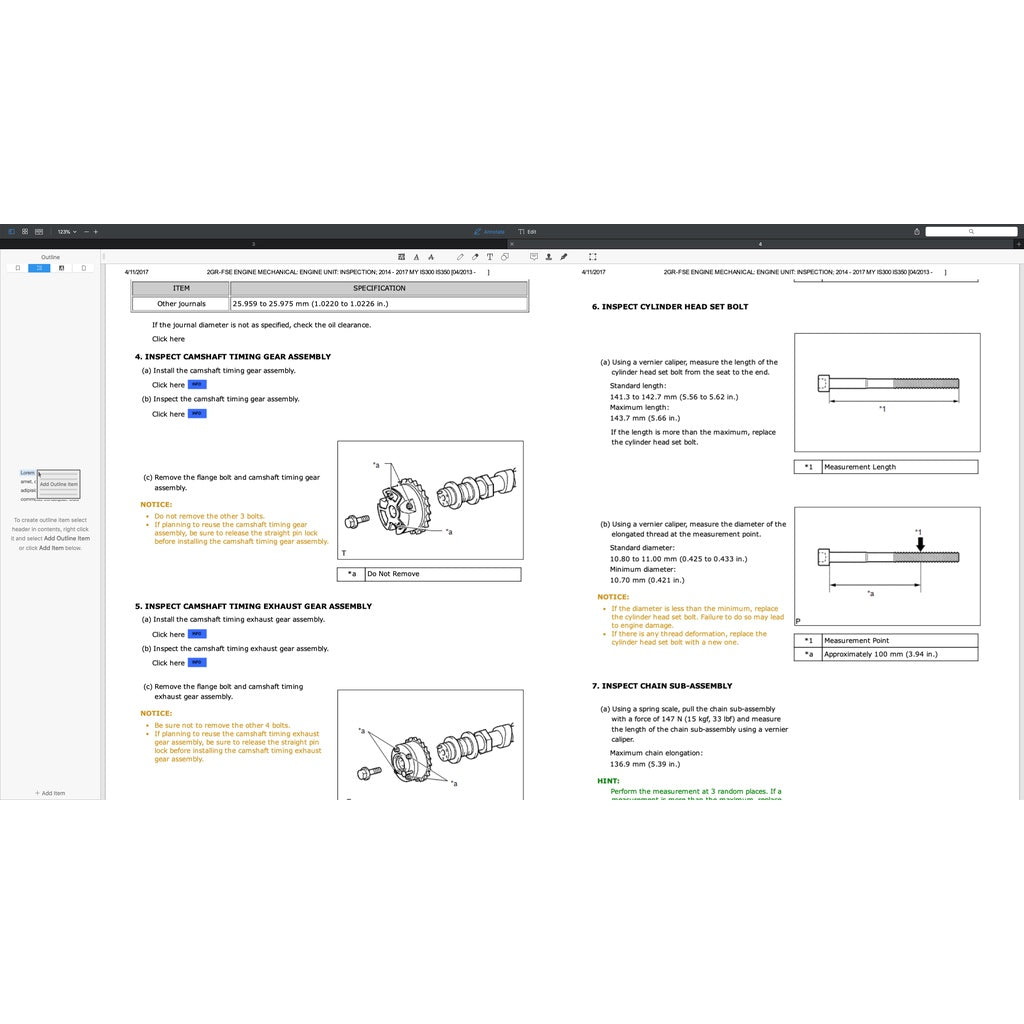Toggle the sidebar panel view icon
Screen dimensions: 1024x1024
[11, 231]
